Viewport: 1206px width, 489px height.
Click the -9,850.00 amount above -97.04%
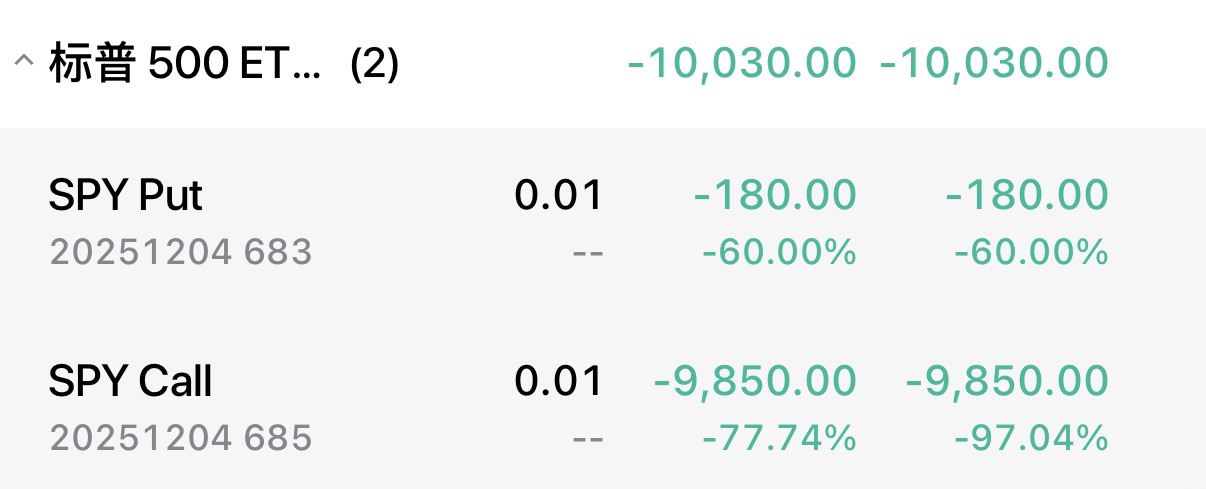tap(1007, 381)
